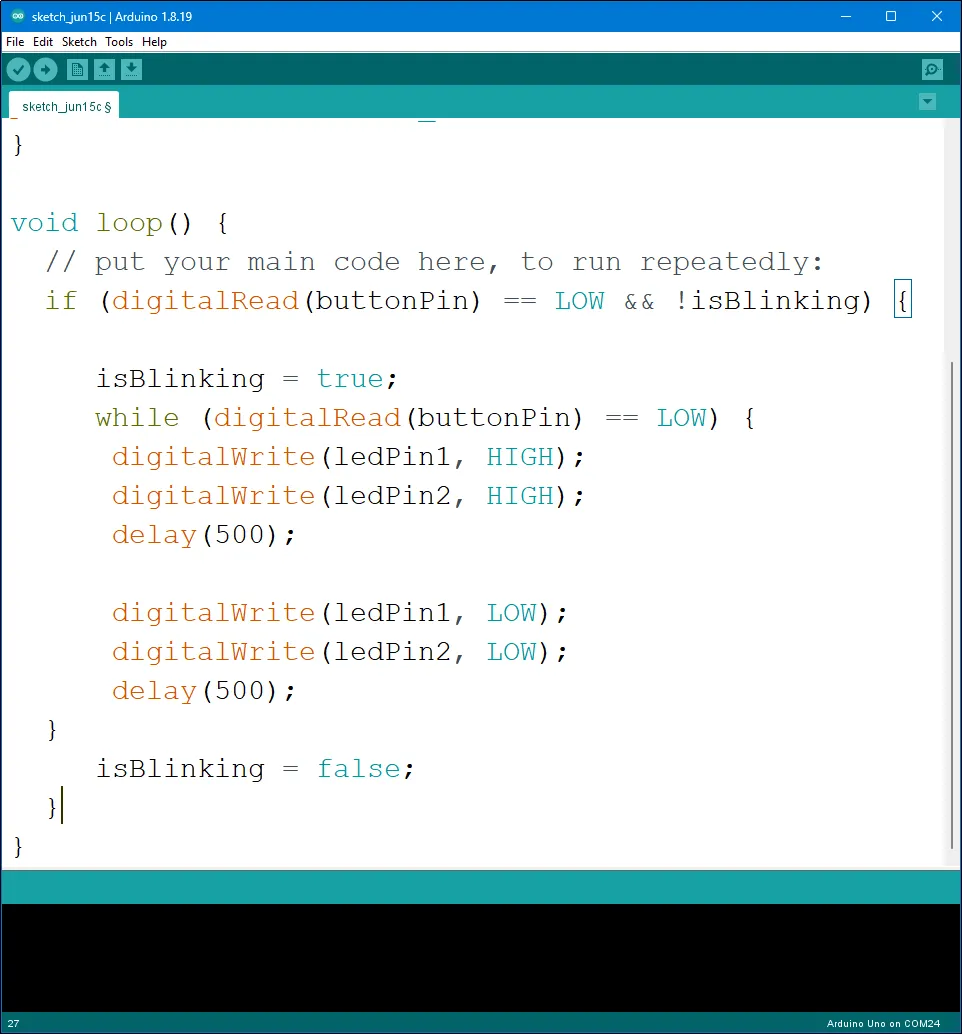962x1034 pixels.
Task: Click 'true' in isBlinking assignment
Action: [x=350, y=379]
